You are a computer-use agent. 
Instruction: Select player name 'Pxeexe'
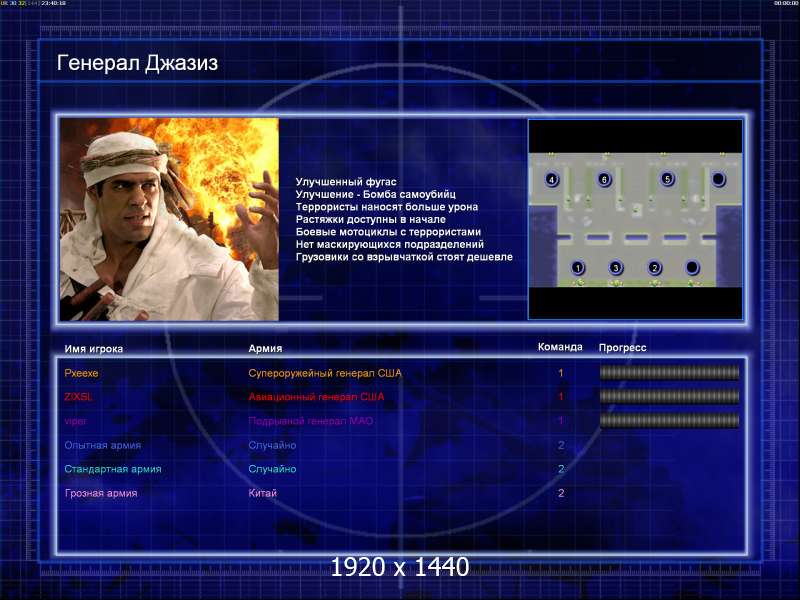pyautogui.click(x=81, y=373)
